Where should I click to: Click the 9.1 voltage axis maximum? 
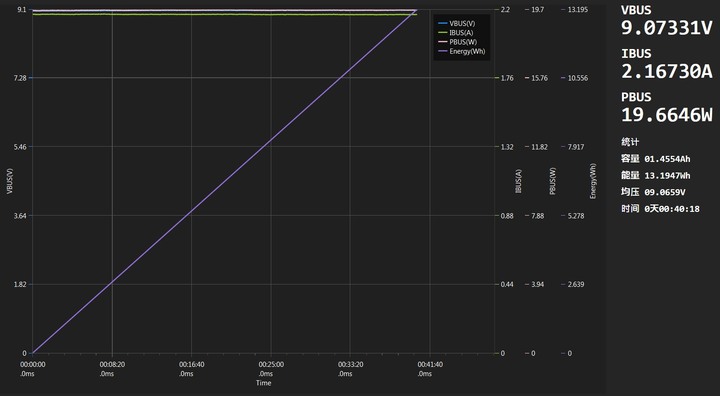coord(23,9)
